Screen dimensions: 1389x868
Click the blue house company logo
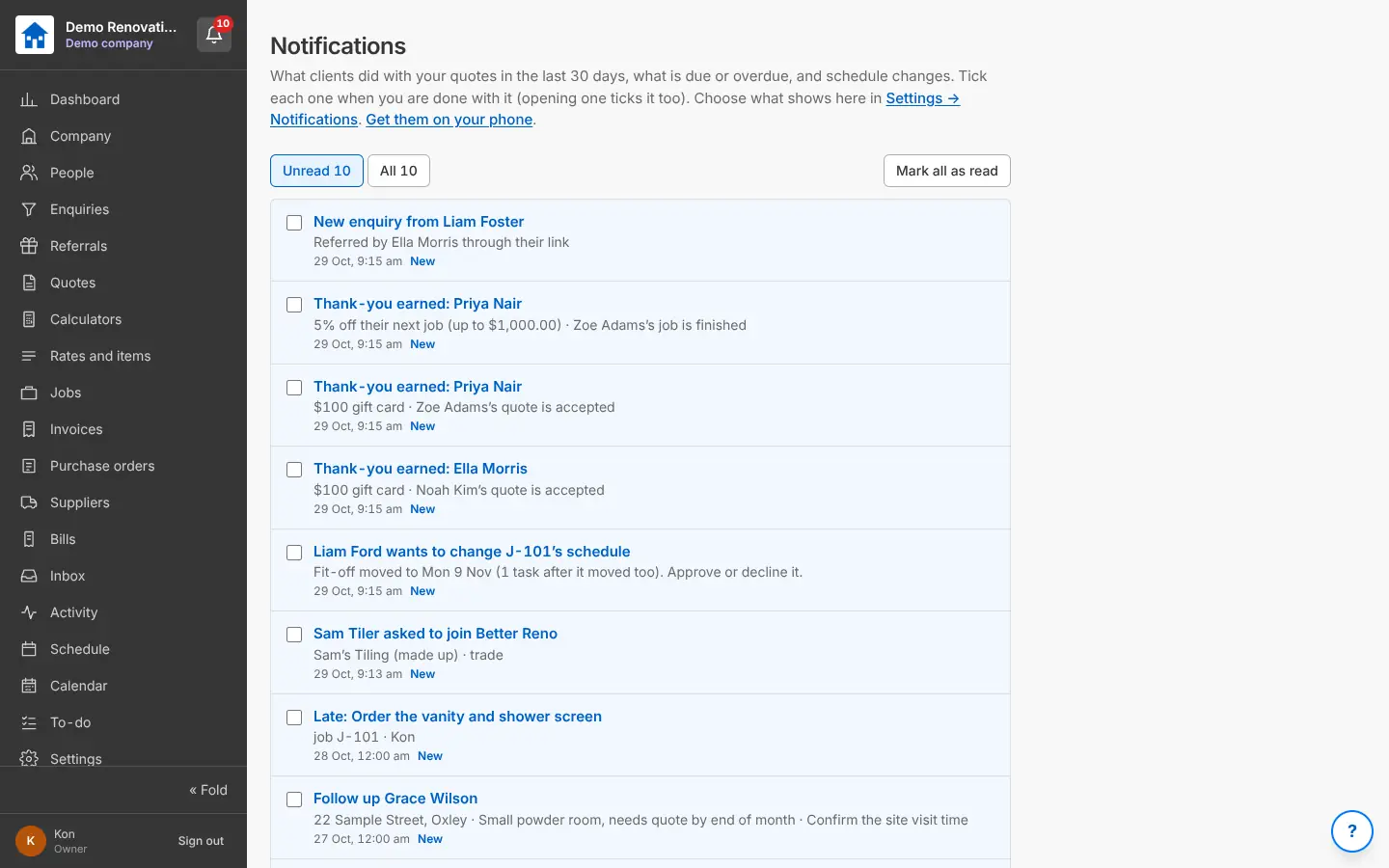(35, 35)
